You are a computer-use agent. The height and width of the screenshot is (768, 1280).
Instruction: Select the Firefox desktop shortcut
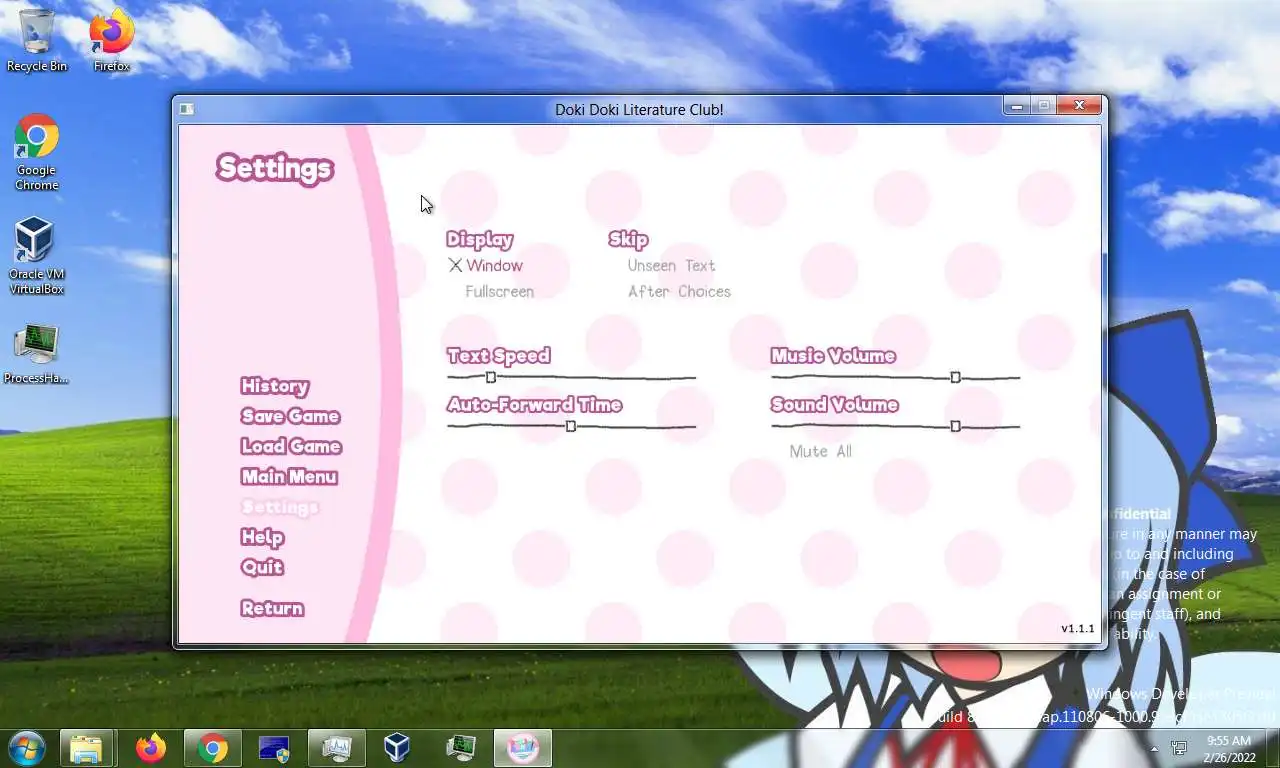click(111, 41)
